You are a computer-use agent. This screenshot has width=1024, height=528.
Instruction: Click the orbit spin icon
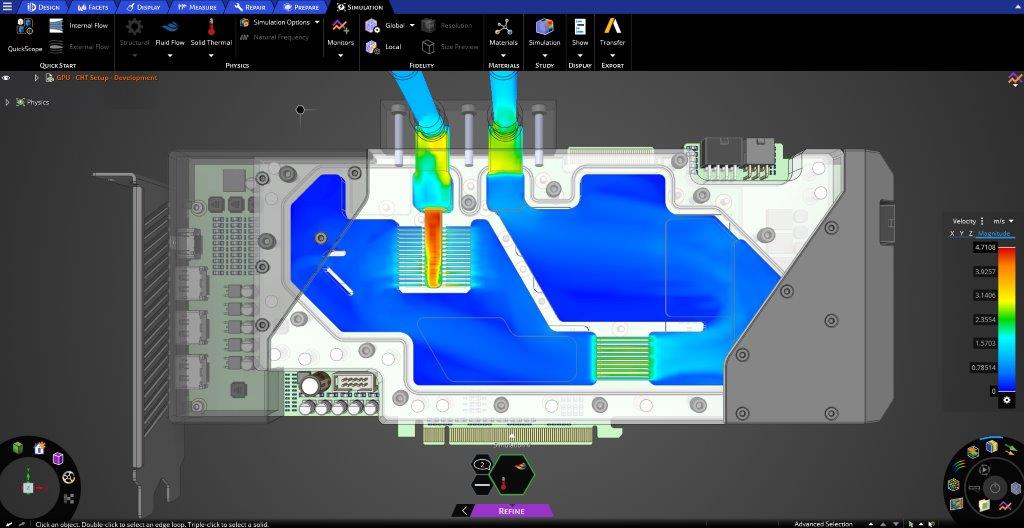[69, 478]
